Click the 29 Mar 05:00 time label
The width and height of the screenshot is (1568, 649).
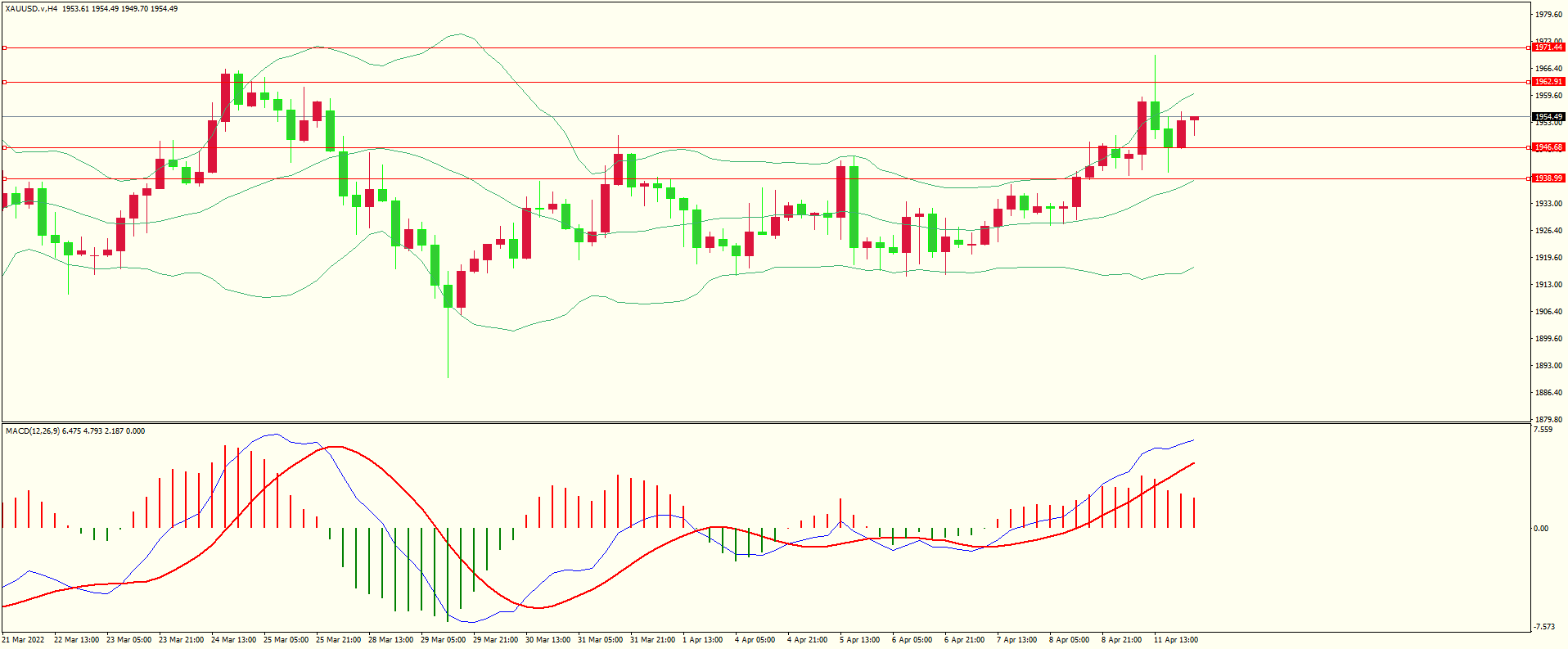tap(443, 640)
